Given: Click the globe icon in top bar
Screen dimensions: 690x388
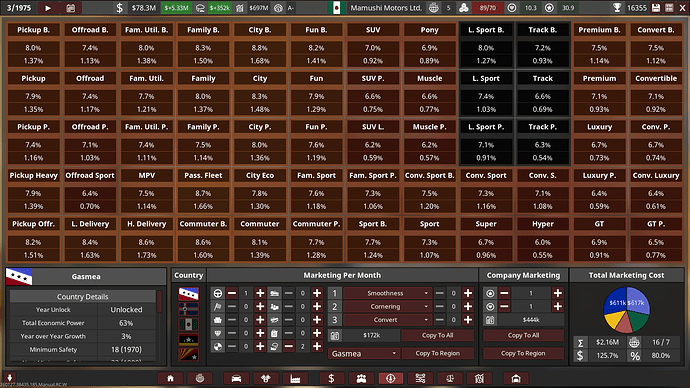Looking at the screenshot, I should pyautogui.click(x=434, y=7).
